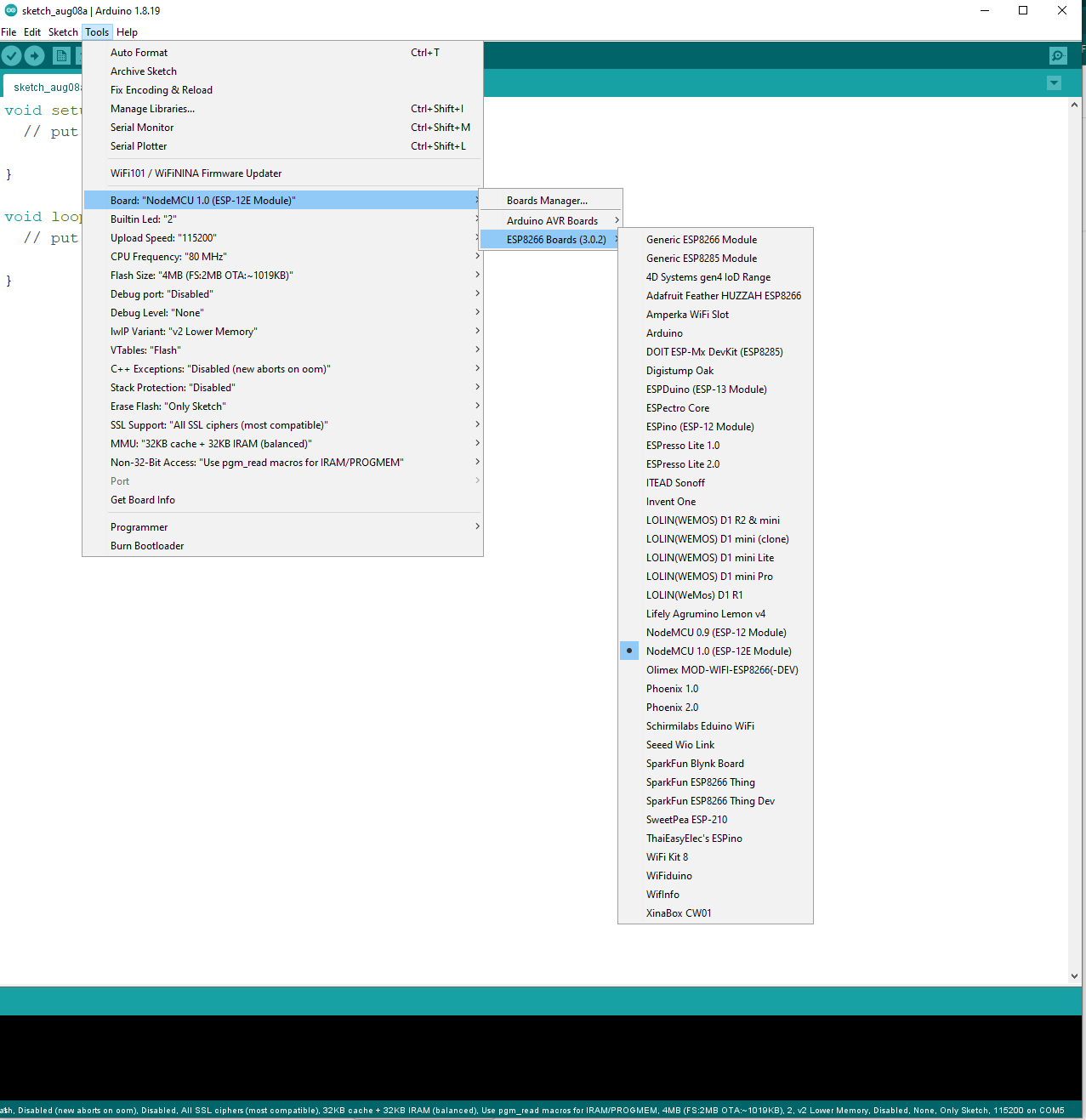Click editor scrollbar down arrow
Image resolution: width=1086 pixels, height=1120 pixels.
pyautogui.click(x=1074, y=976)
